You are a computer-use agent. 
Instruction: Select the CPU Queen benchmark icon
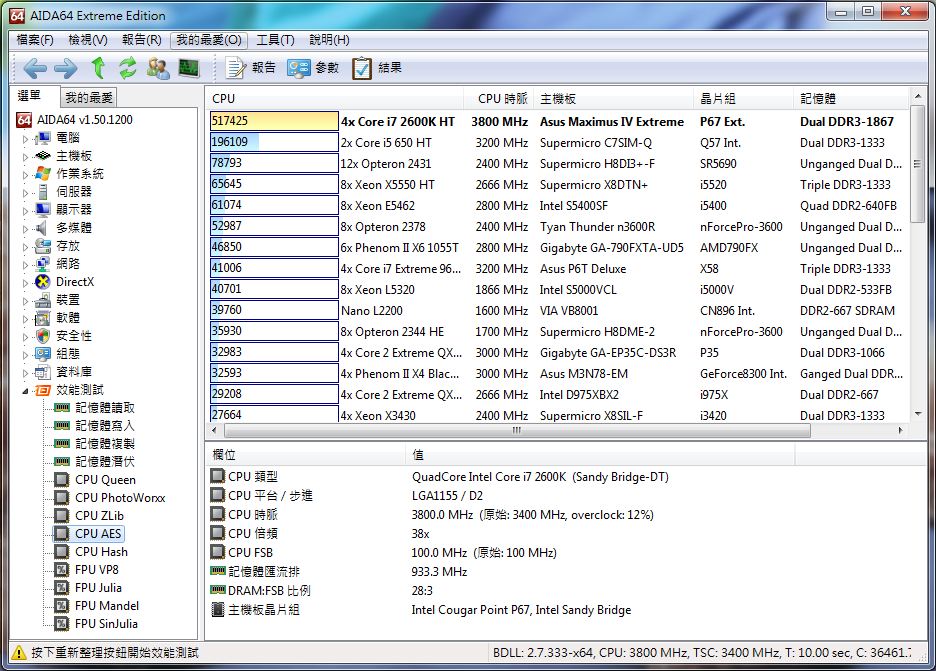coord(61,479)
